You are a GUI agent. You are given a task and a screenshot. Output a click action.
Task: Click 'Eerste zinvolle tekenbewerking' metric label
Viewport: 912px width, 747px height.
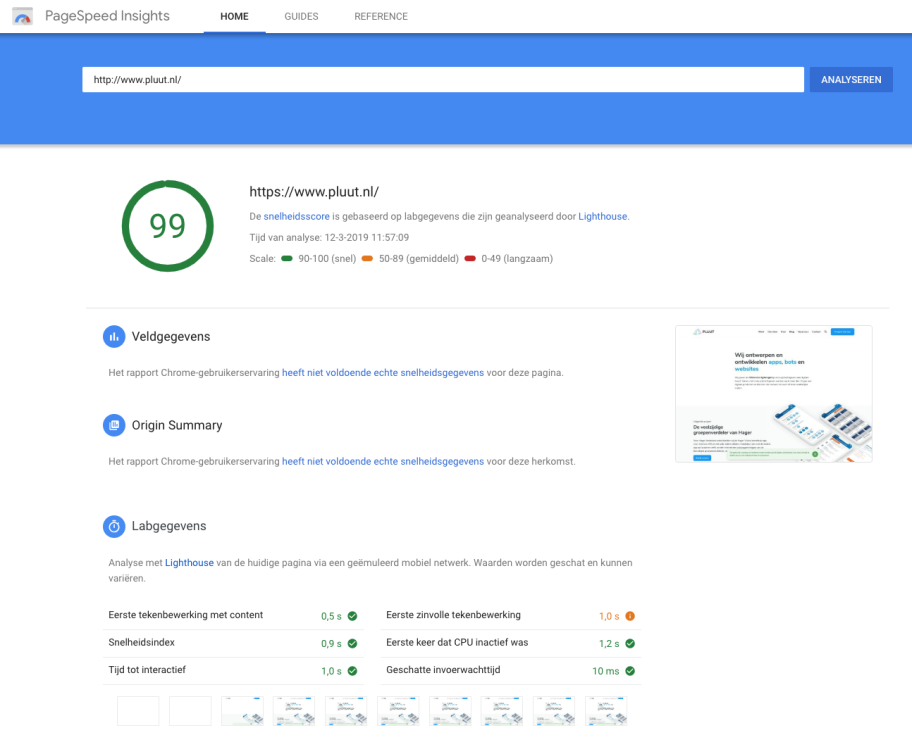pos(454,615)
